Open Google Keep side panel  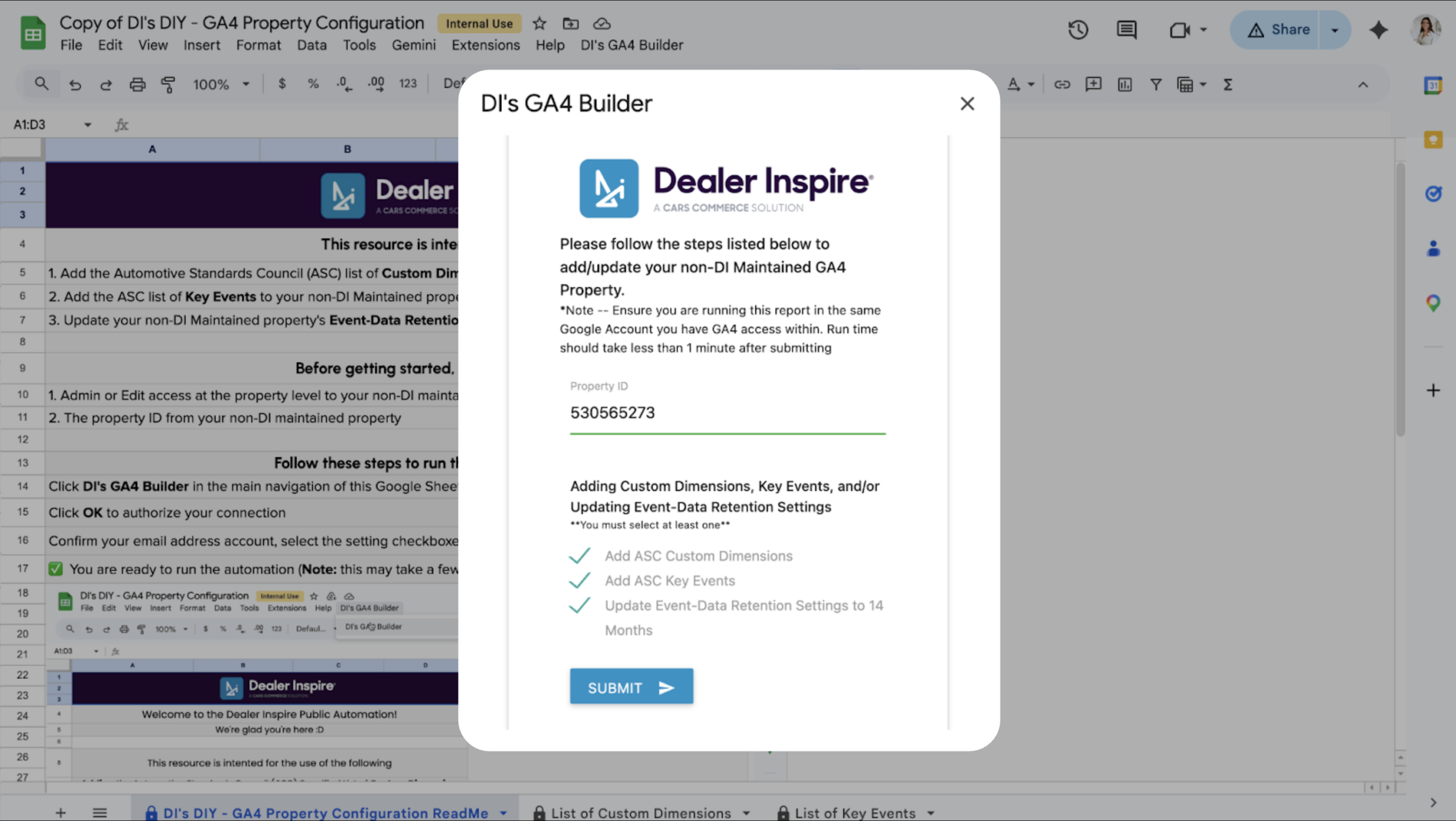point(1433,139)
